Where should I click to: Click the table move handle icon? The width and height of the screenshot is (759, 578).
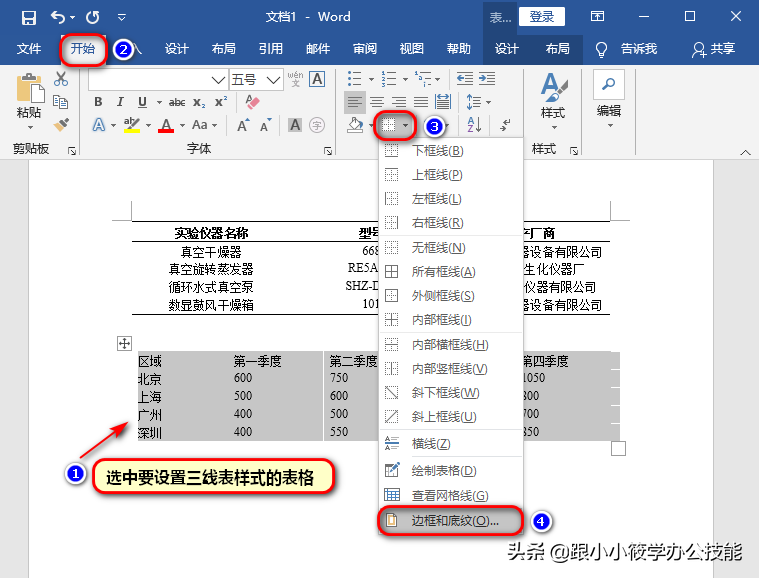click(x=125, y=343)
